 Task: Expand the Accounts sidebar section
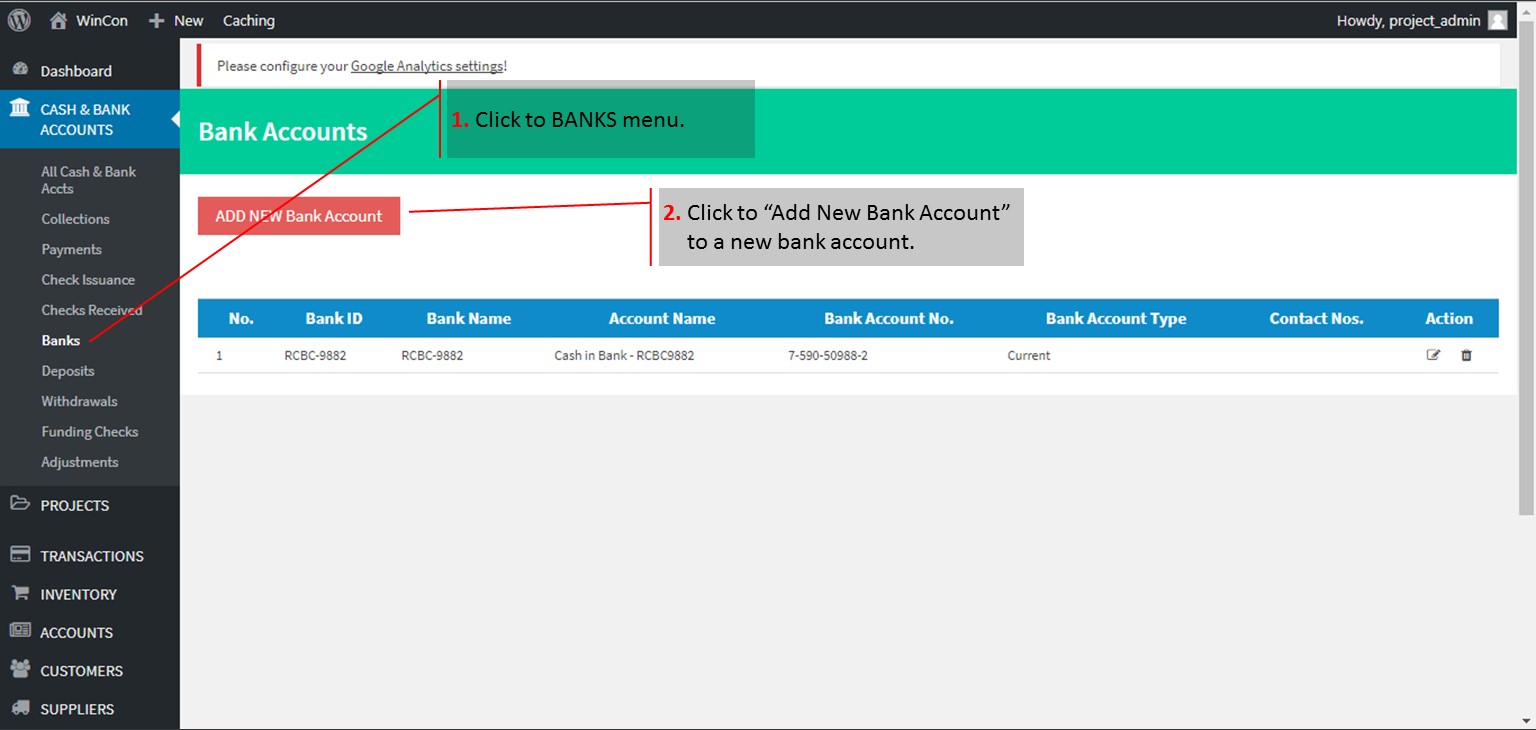click(76, 632)
